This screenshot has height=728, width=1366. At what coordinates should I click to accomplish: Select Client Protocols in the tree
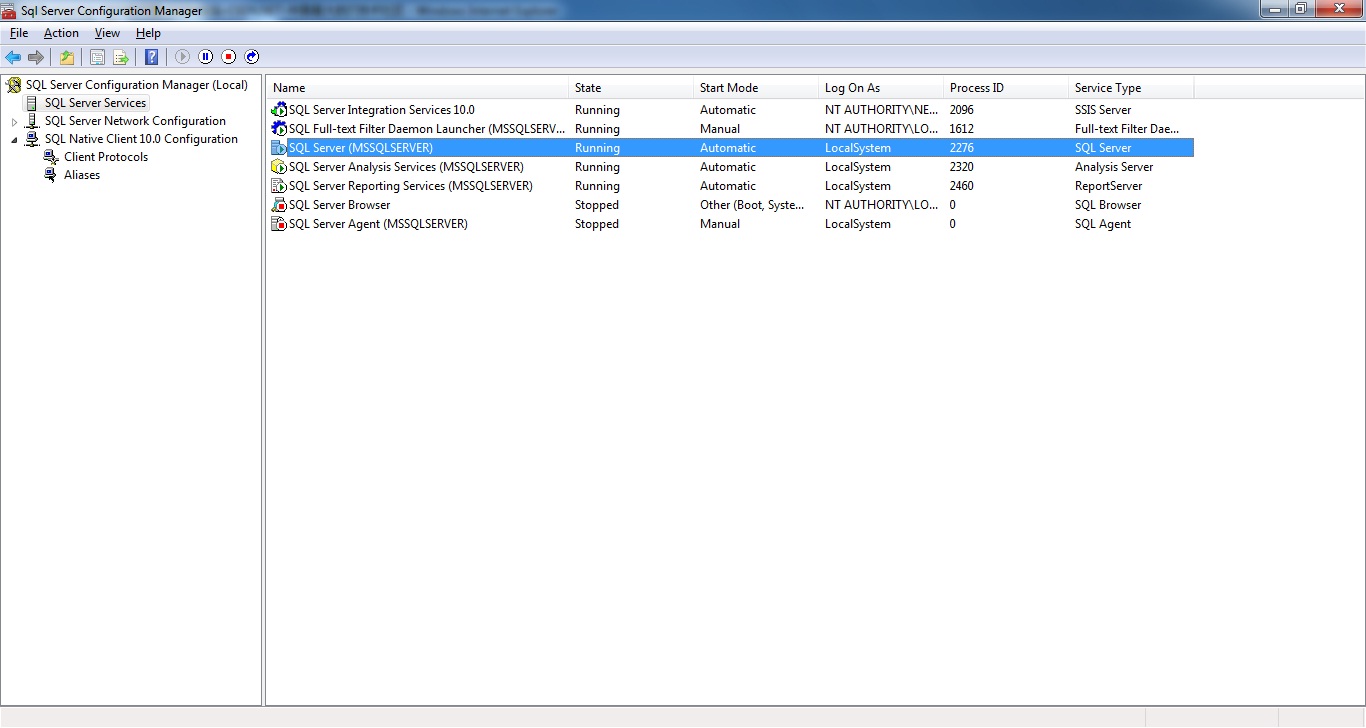click(x=105, y=157)
